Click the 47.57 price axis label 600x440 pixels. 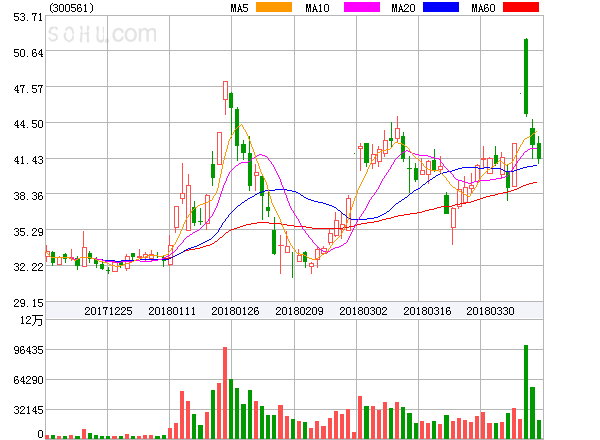coord(28,89)
